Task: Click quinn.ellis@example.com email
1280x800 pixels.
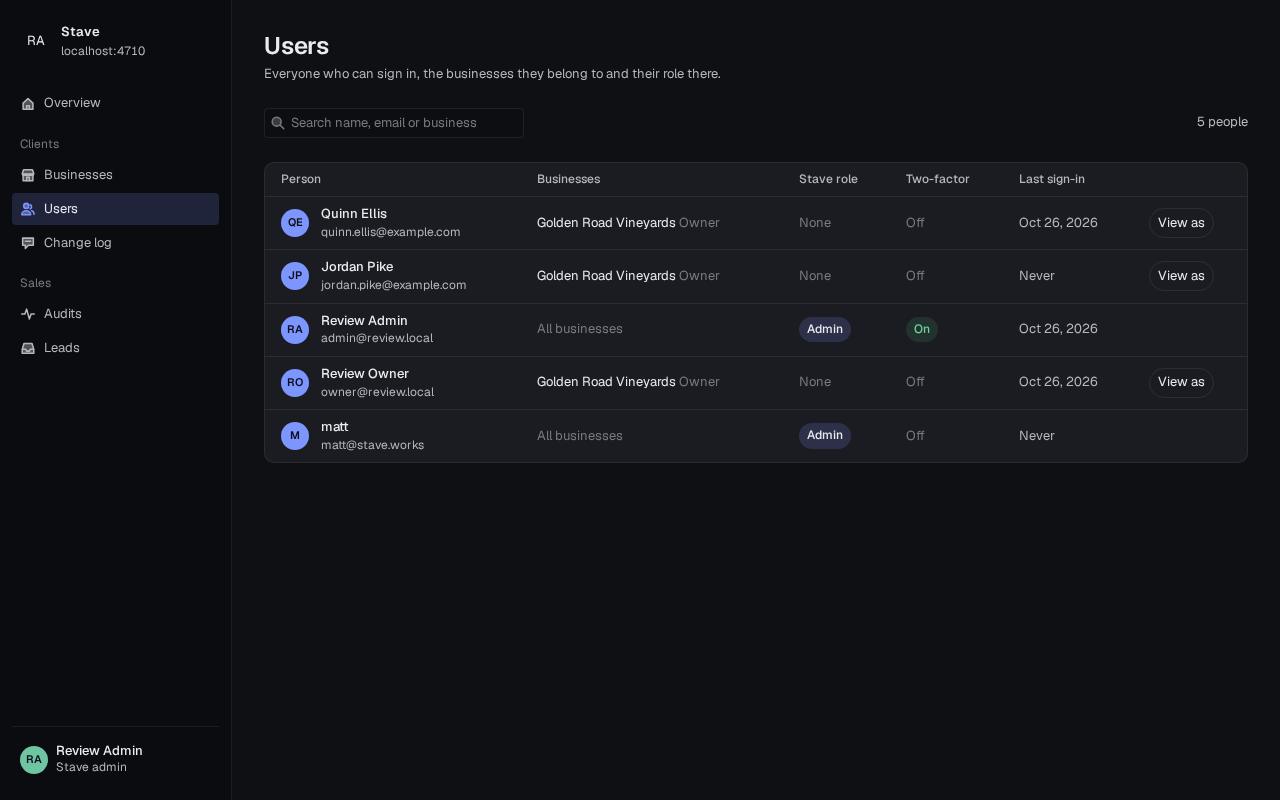Action: (391, 232)
